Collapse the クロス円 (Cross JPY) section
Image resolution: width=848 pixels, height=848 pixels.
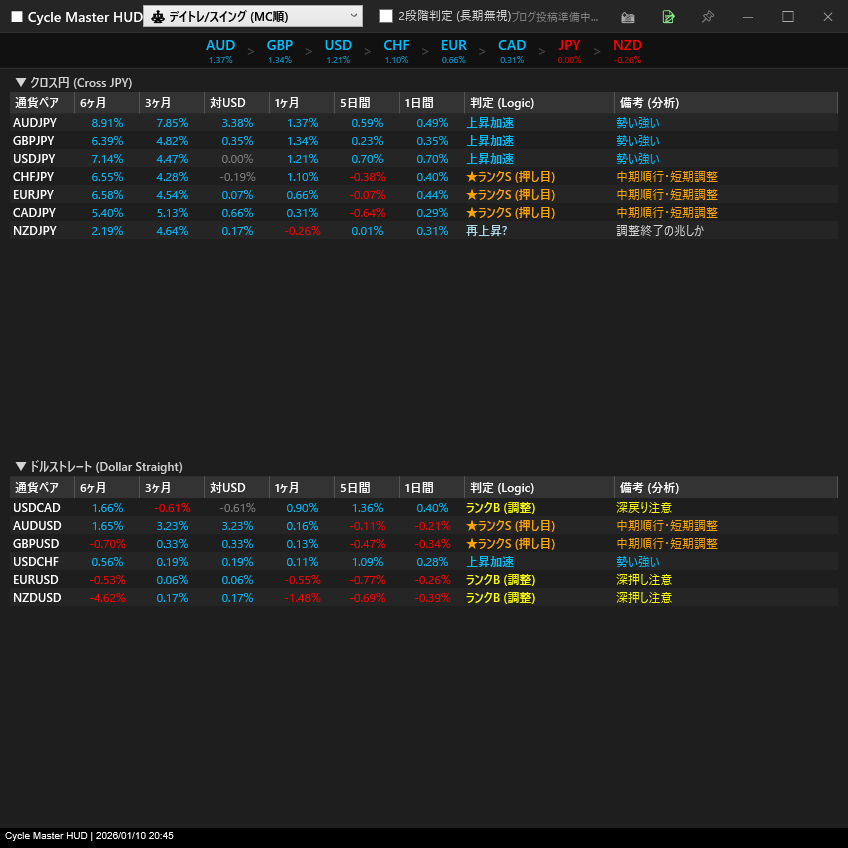coord(74,83)
